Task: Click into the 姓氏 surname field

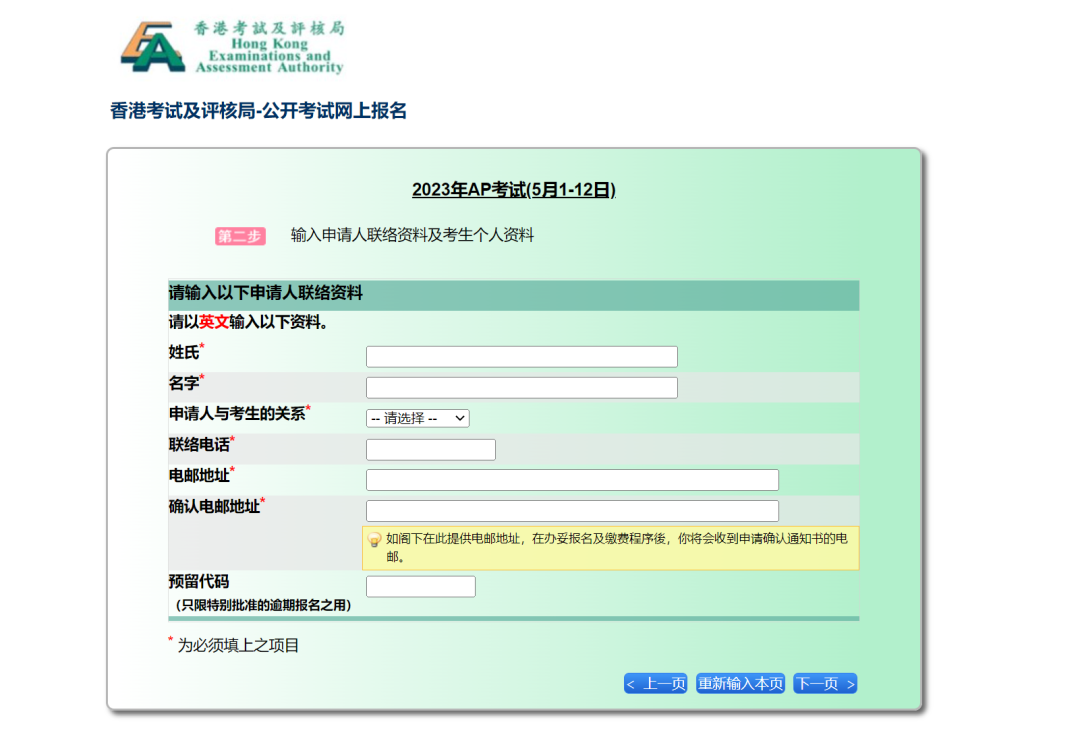Action: tap(521, 357)
